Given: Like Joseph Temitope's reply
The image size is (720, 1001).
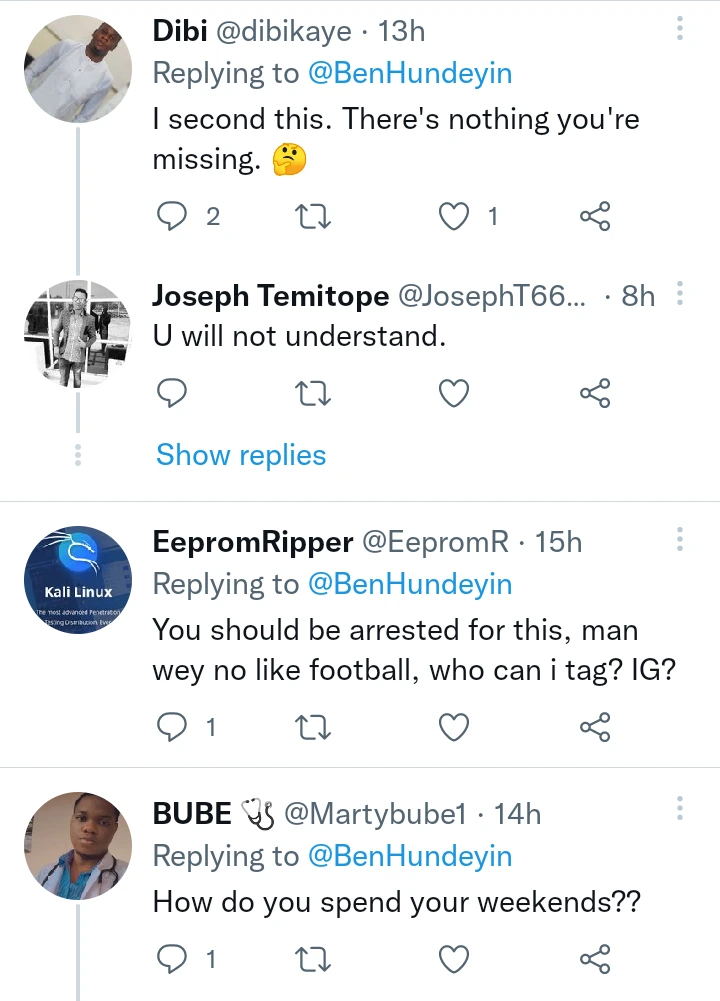Looking at the screenshot, I should click(455, 394).
